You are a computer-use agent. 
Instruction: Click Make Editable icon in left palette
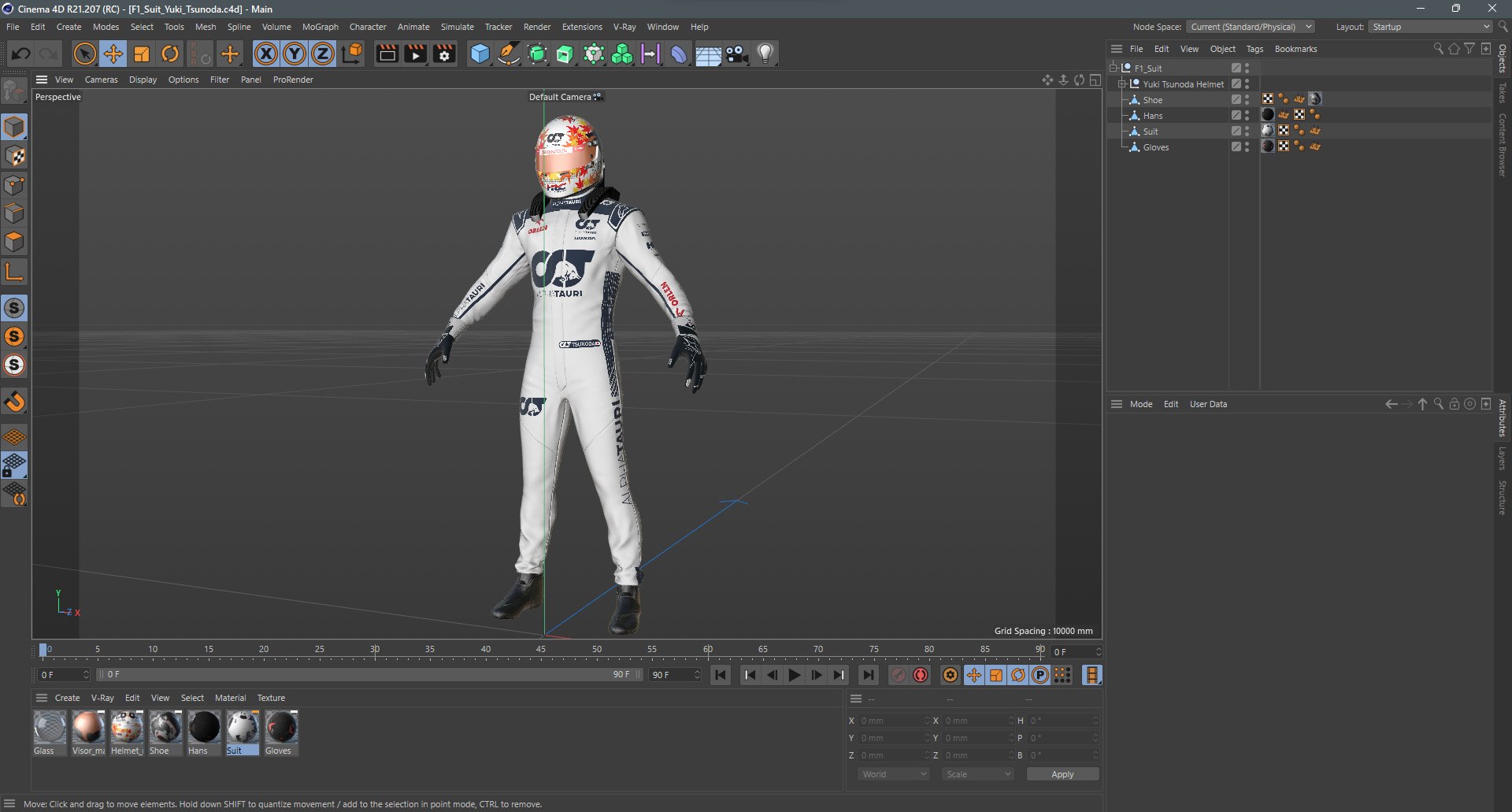(x=14, y=92)
